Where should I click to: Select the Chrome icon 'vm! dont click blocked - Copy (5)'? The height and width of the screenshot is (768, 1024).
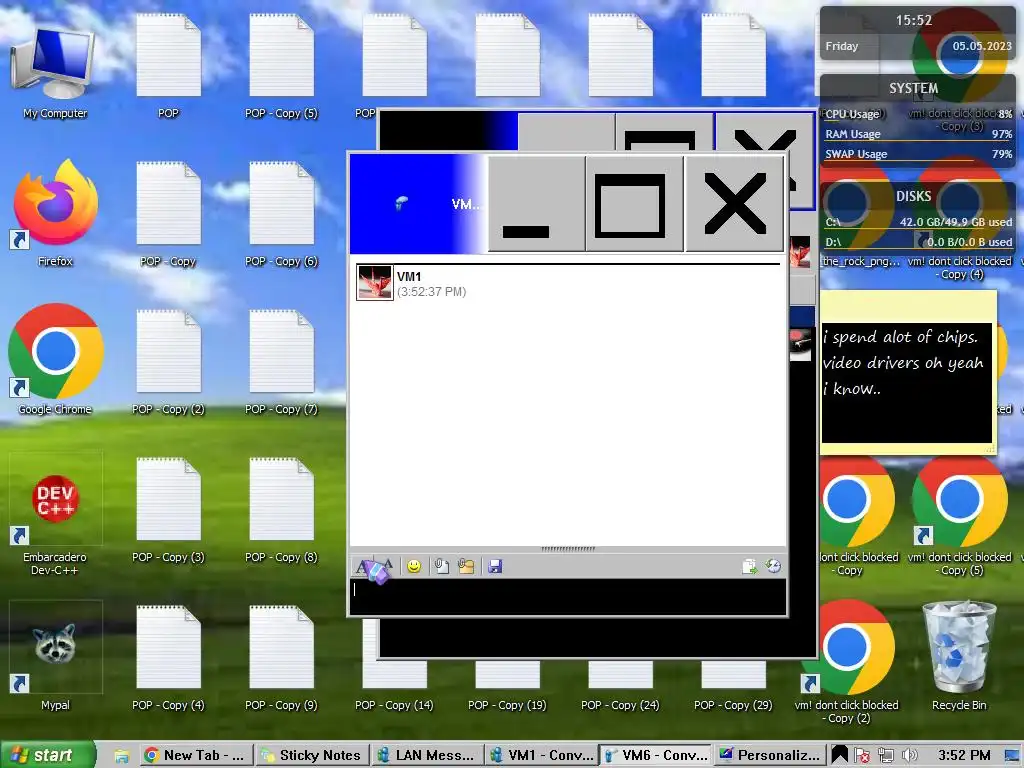click(959, 516)
